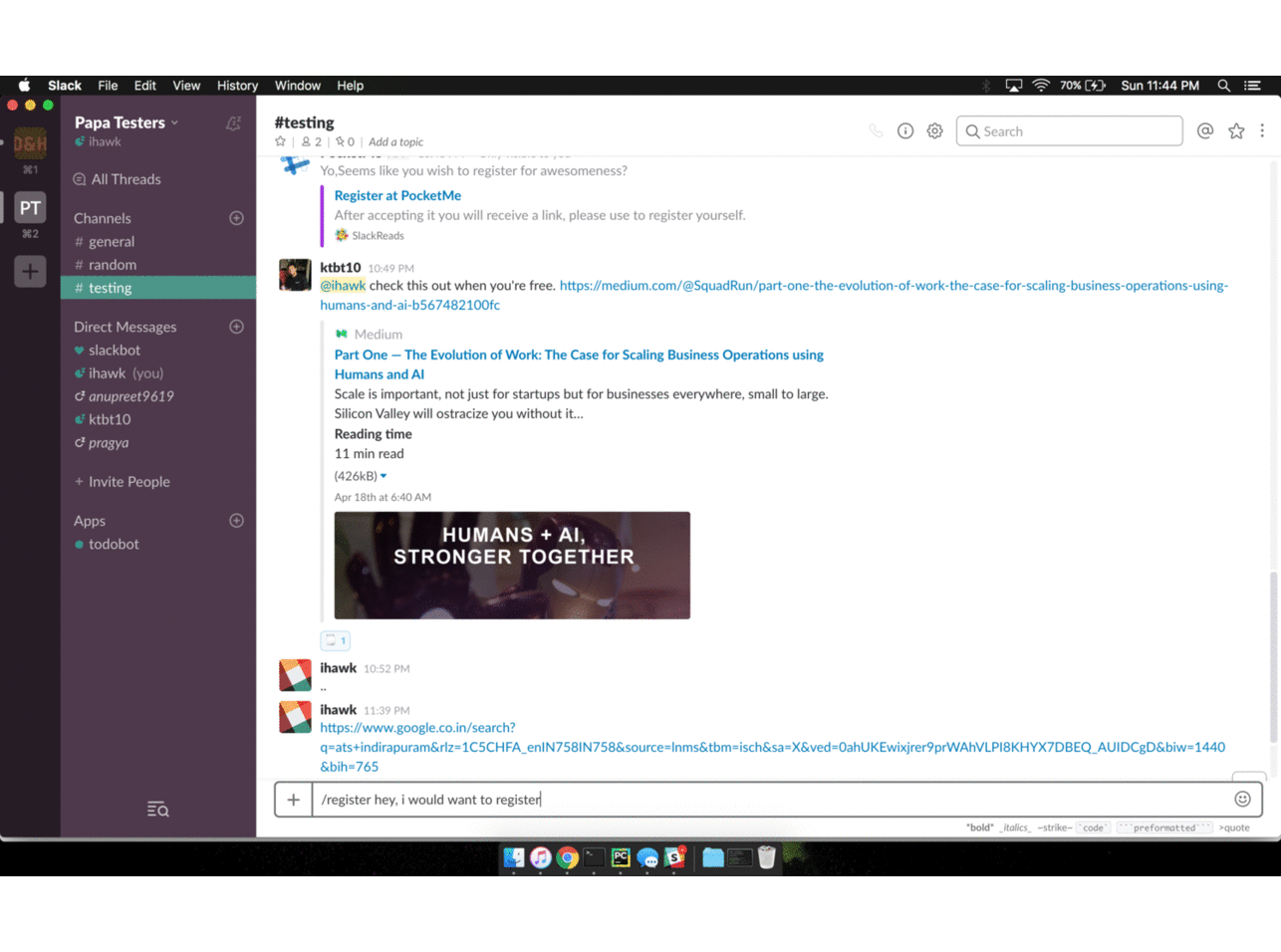Show channel details info icon
The width and height of the screenshot is (1281, 952).
coord(905,130)
